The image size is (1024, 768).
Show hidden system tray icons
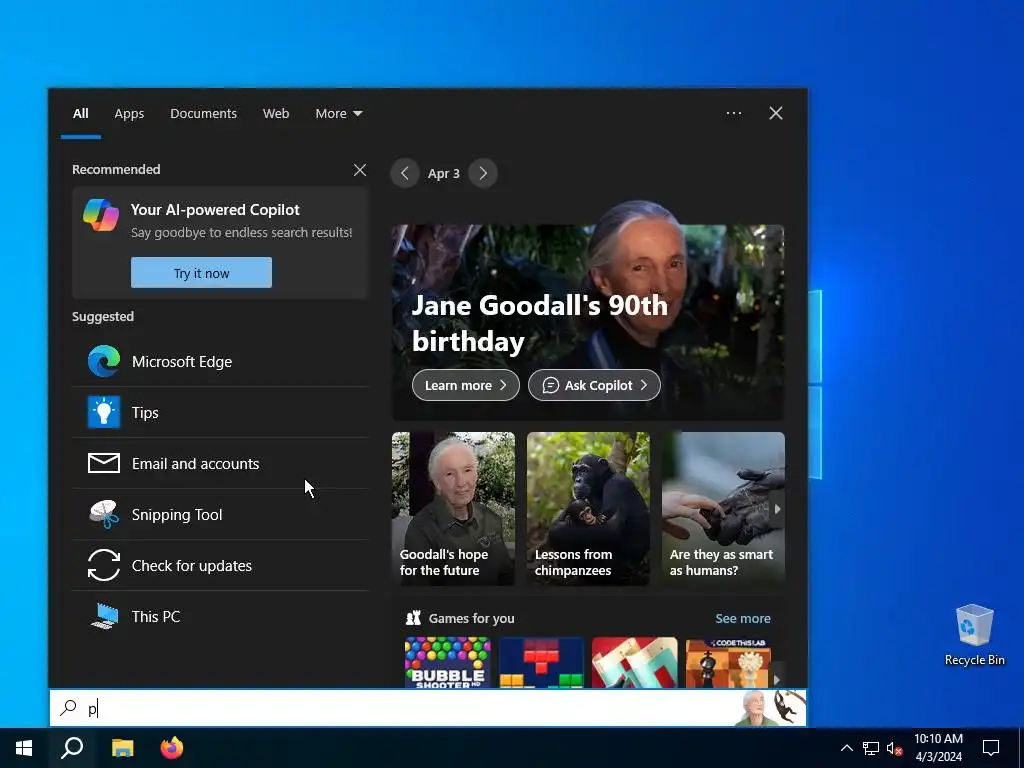pos(846,748)
